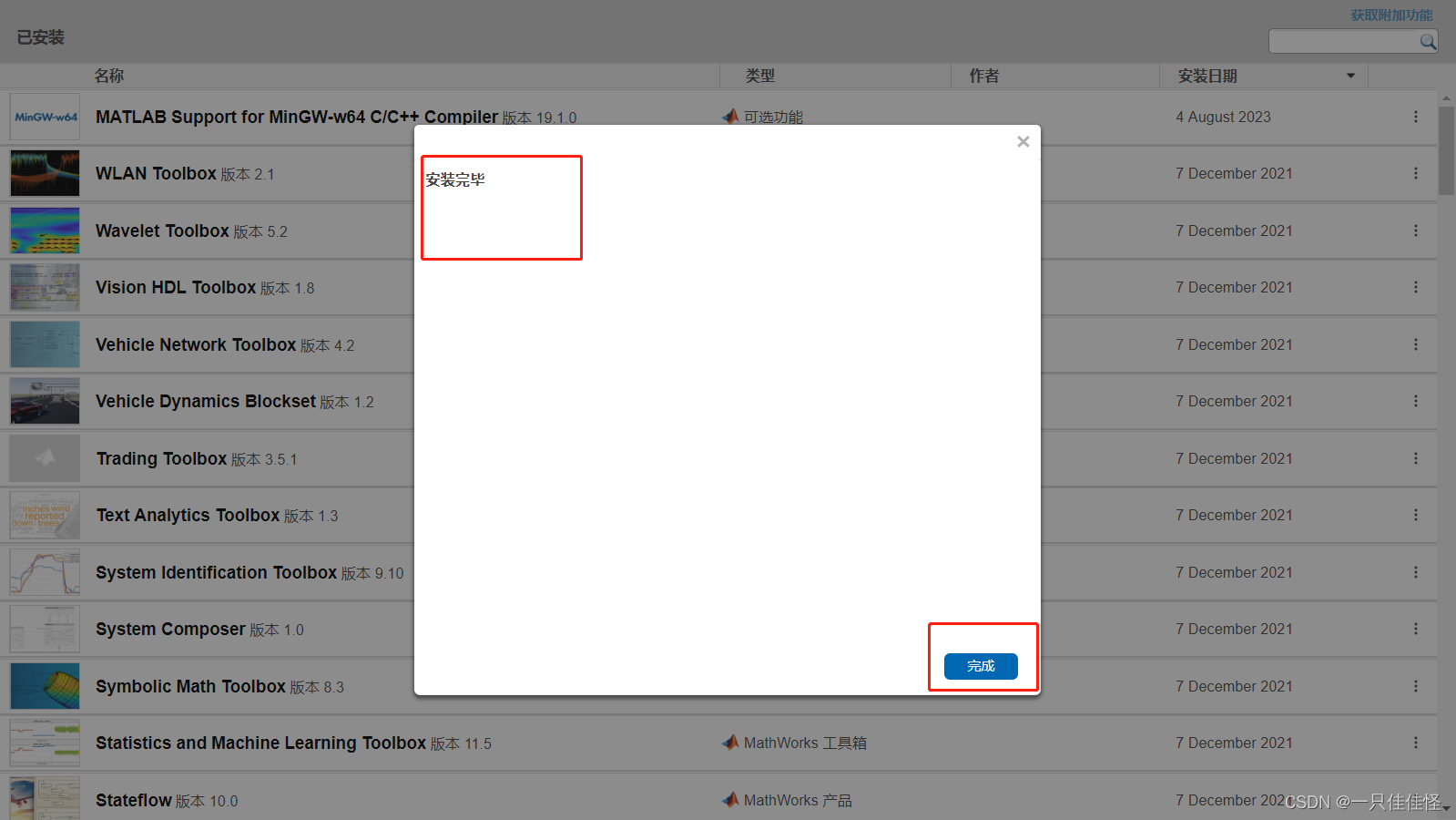Open options menu for System Composer row
The width and height of the screenshot is (1456, 820).
(x=1416, y=629)
